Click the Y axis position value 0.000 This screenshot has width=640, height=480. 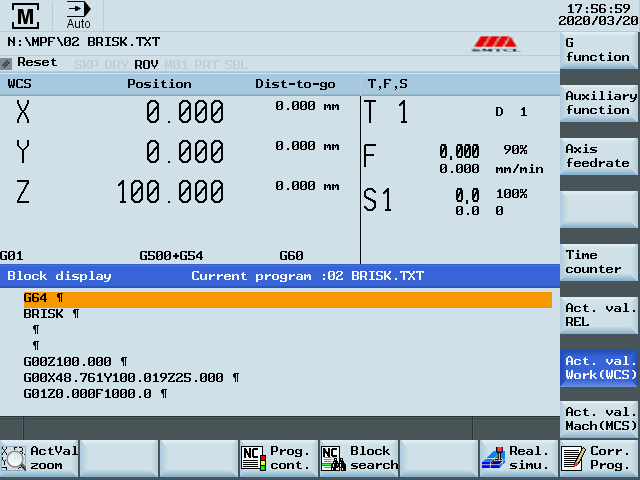[x=185, y=152]
